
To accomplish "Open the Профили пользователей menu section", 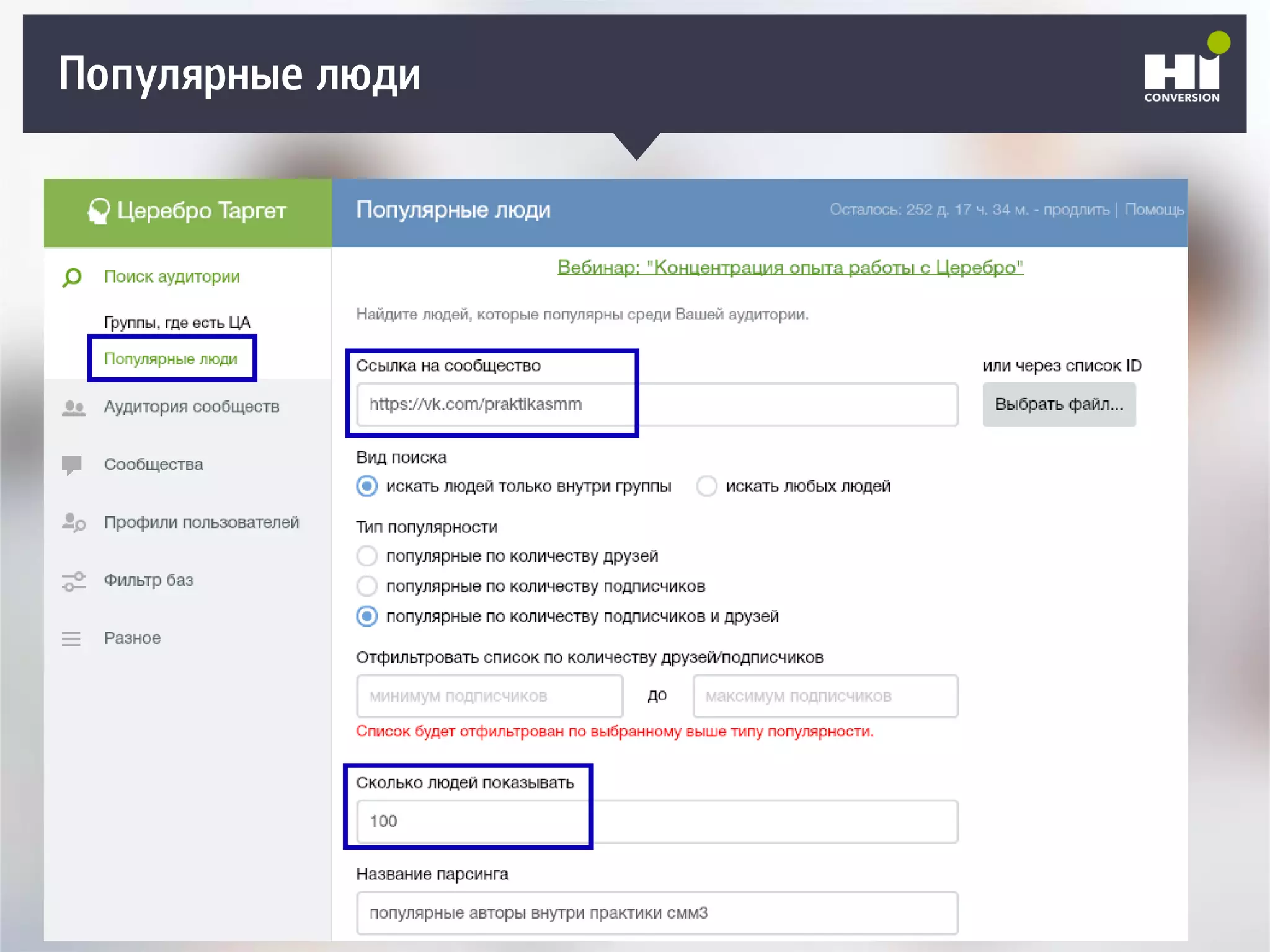I will click(202, 522).
